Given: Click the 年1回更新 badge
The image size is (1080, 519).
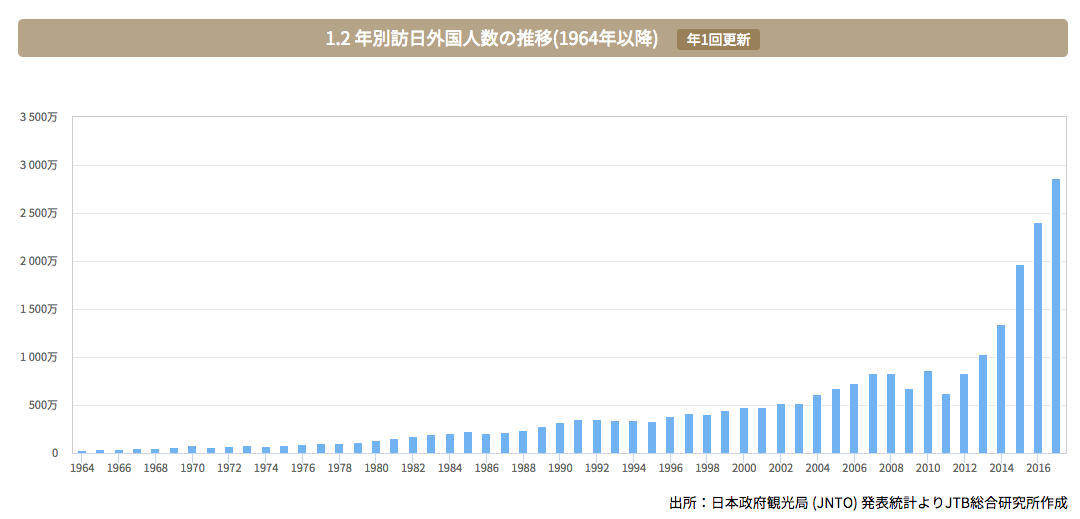Looking at the screenshot, I should point(718,40).
